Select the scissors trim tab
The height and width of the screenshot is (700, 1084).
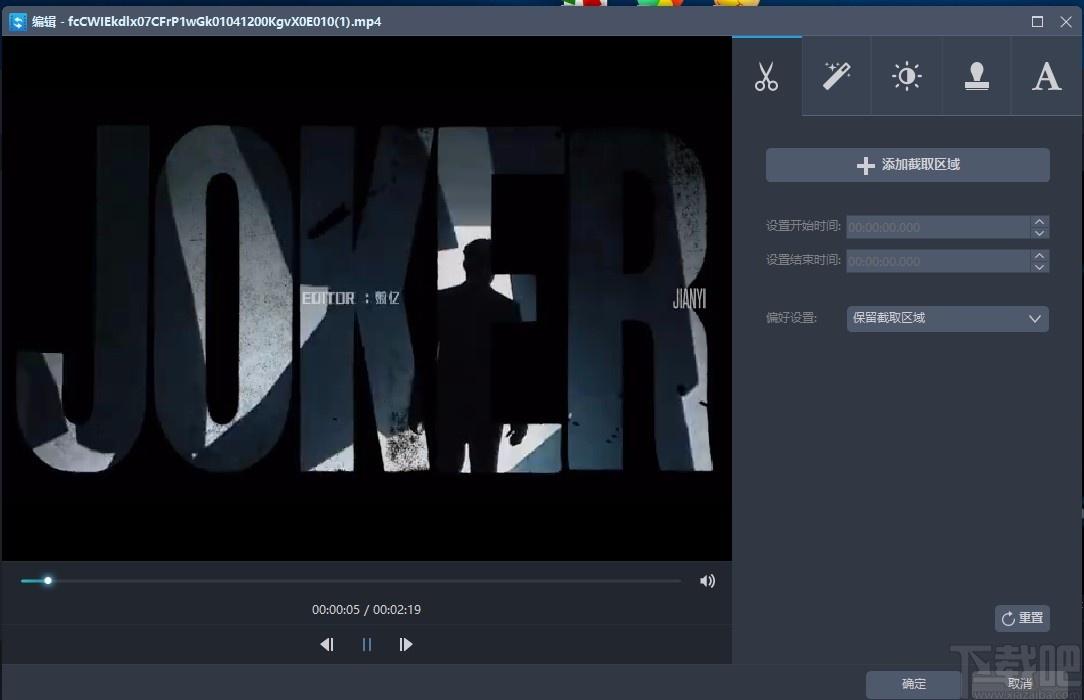[x=767, y=76]
